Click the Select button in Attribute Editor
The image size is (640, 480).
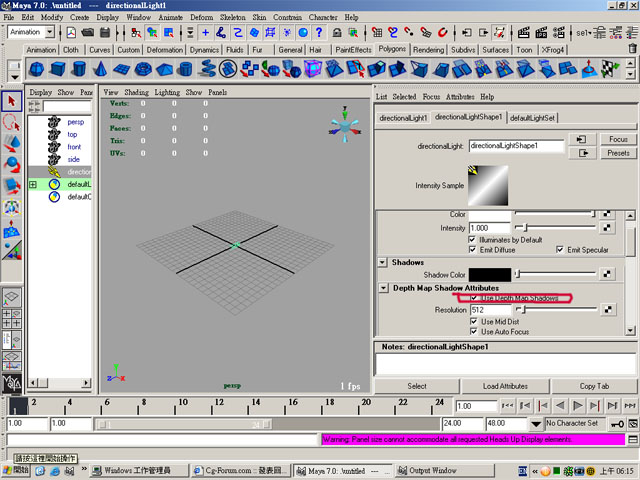pos(417,386)
